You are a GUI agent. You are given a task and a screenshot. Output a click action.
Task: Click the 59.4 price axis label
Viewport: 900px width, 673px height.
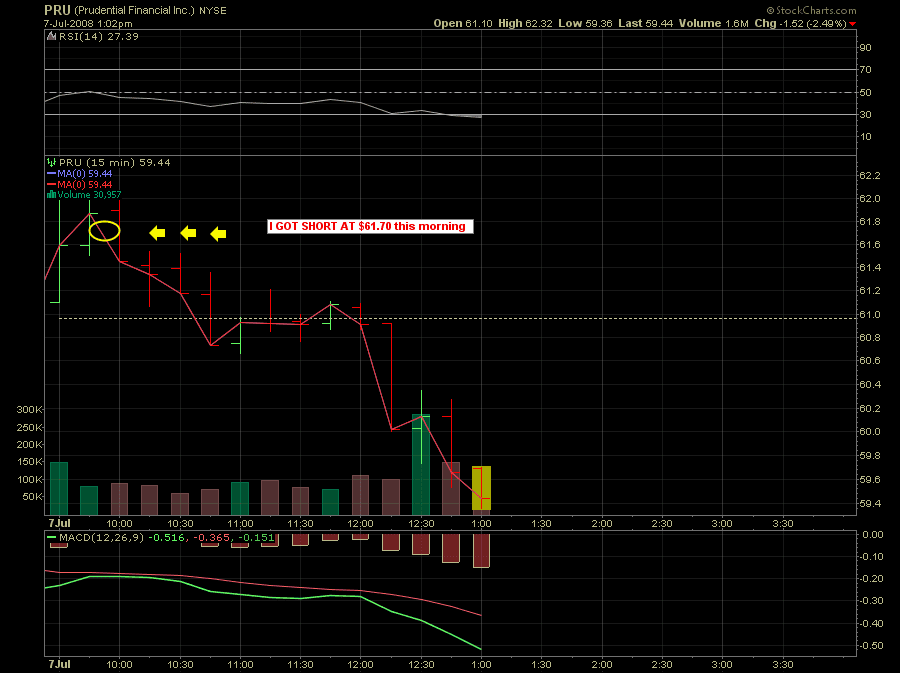(x=870, y=504)
